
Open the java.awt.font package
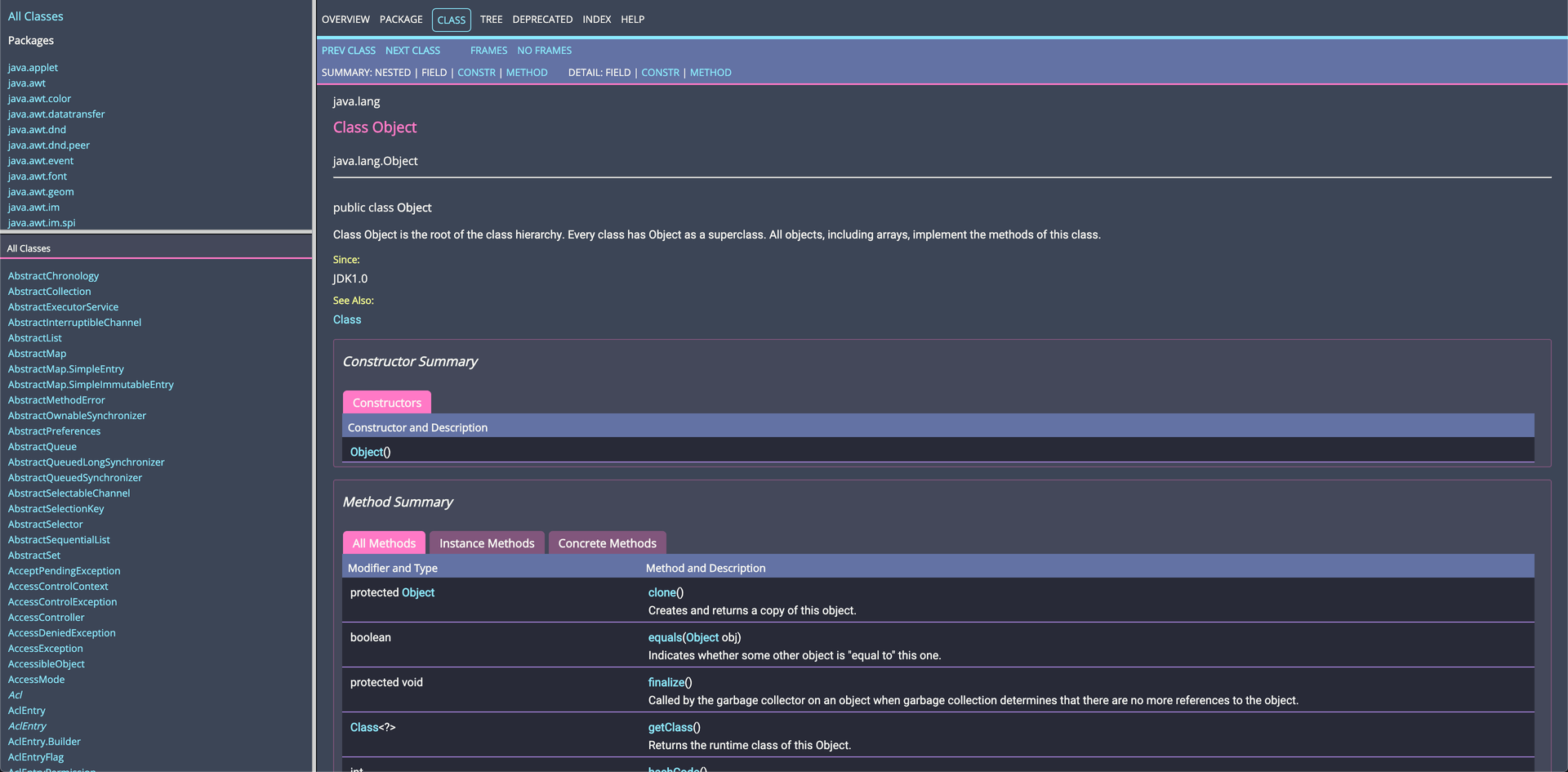point(37,176)
